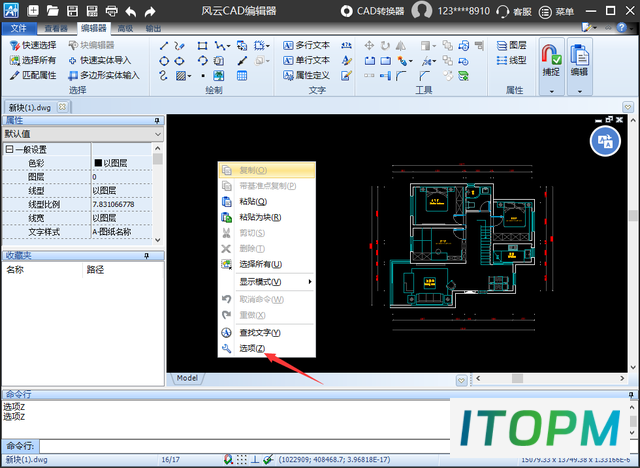Click Match Properties tool
The height and width of the screenshot is (468, 640).
(x=33, y=75)
